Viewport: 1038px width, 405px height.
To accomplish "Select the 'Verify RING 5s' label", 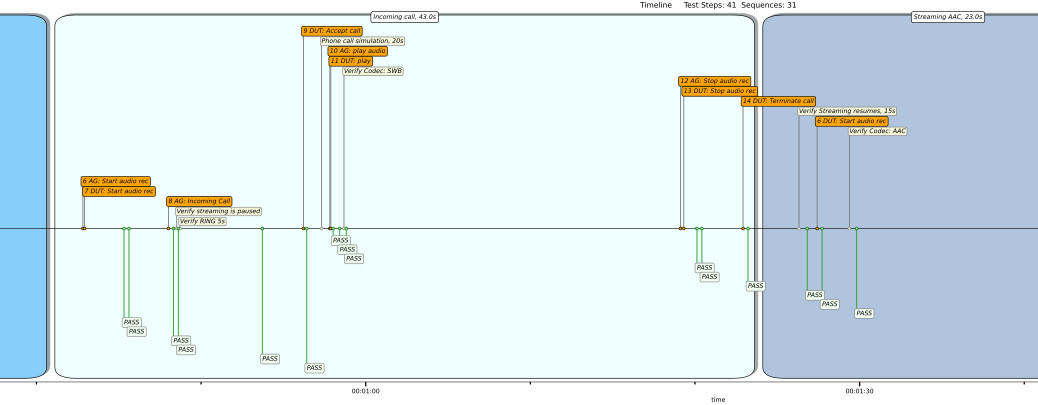I will click(x=203, y=221).
